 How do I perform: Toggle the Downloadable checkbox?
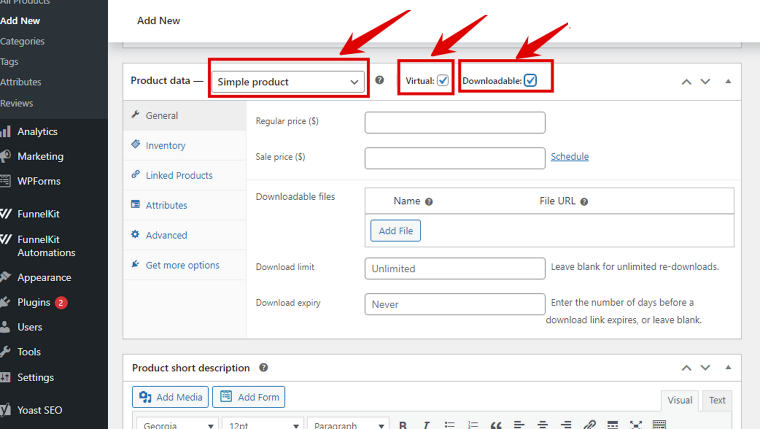(530, 80)
